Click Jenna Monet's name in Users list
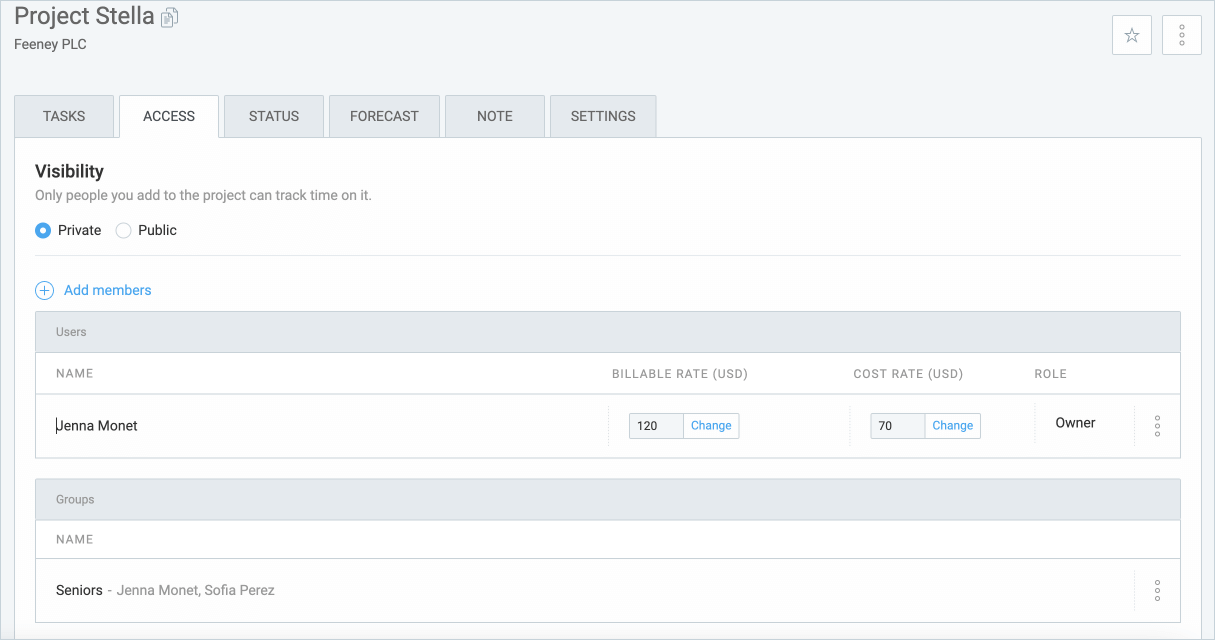 pyautogui.click(x=97, y=425)
